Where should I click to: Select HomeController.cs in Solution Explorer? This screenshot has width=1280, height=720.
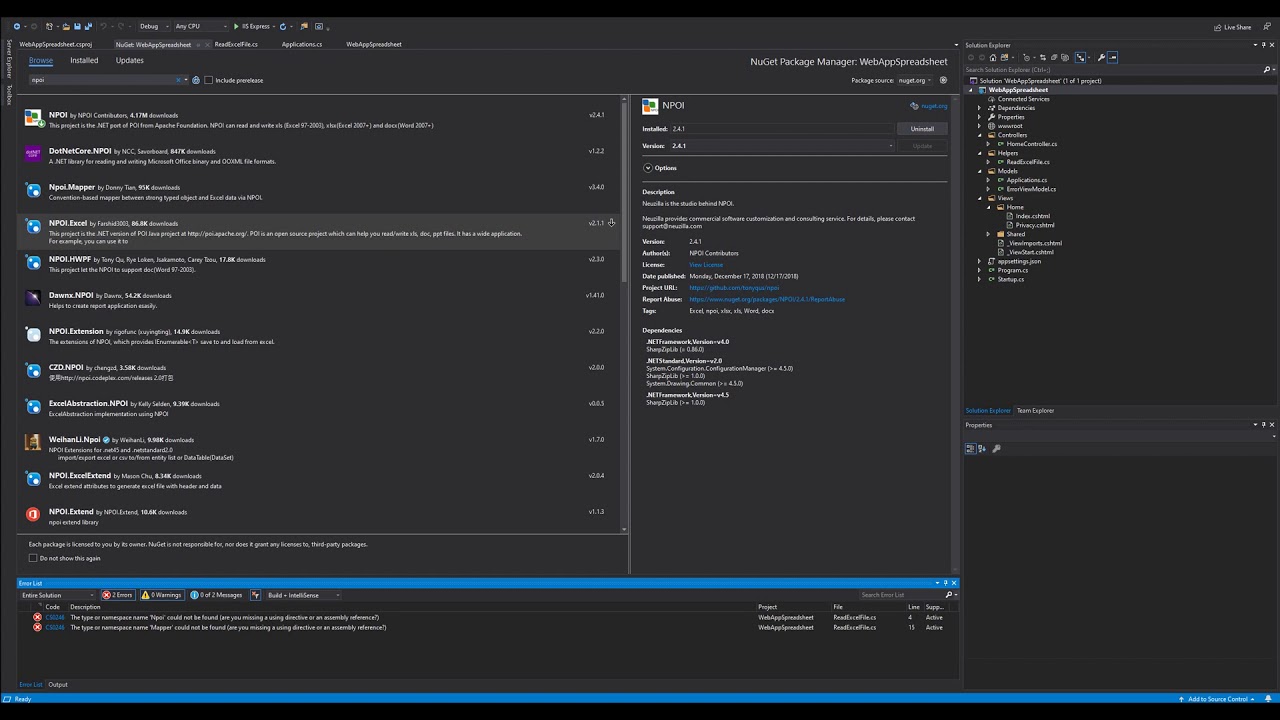click(x=1031, y=144)
